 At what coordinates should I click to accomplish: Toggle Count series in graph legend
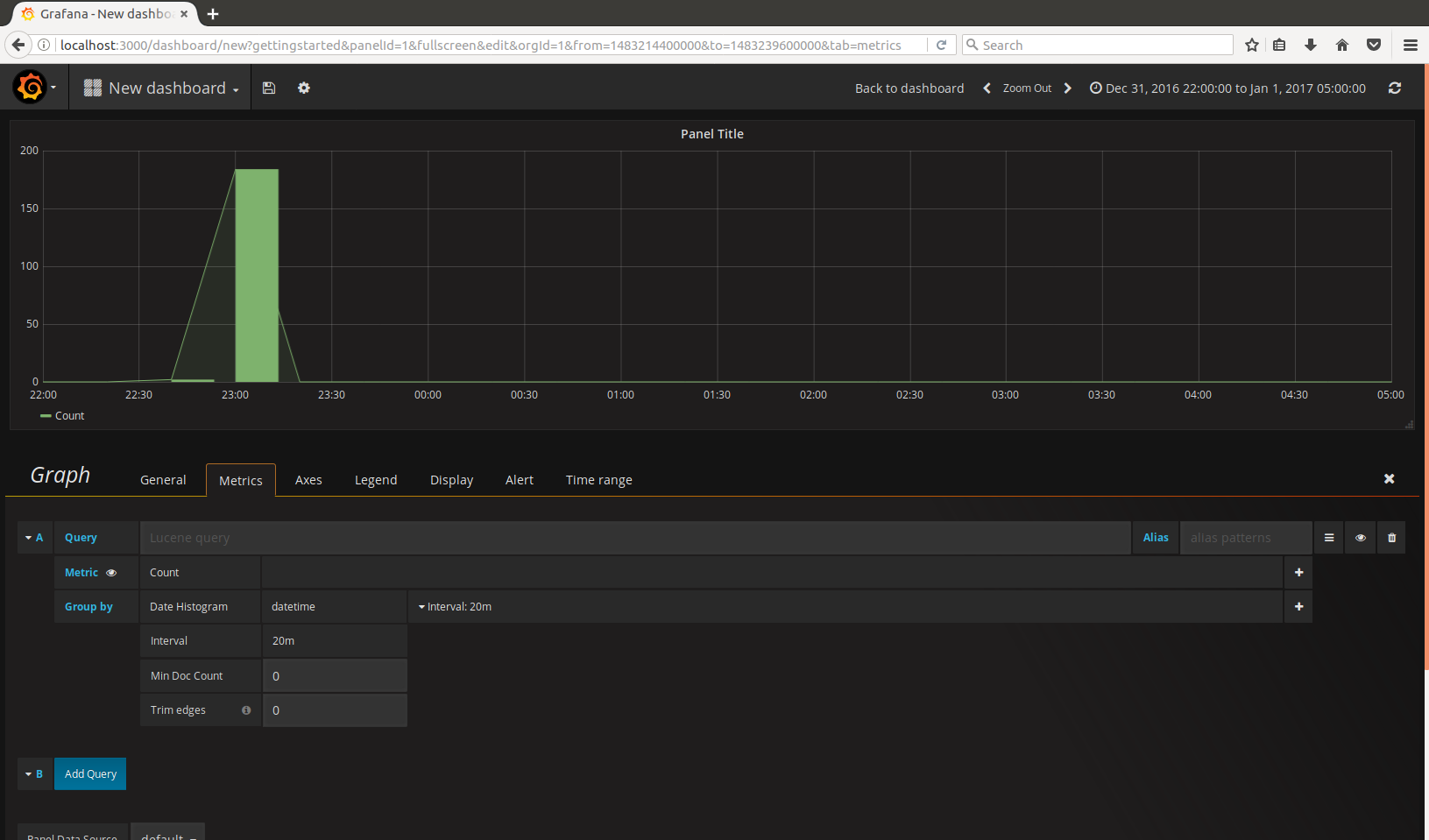[69, 416]
